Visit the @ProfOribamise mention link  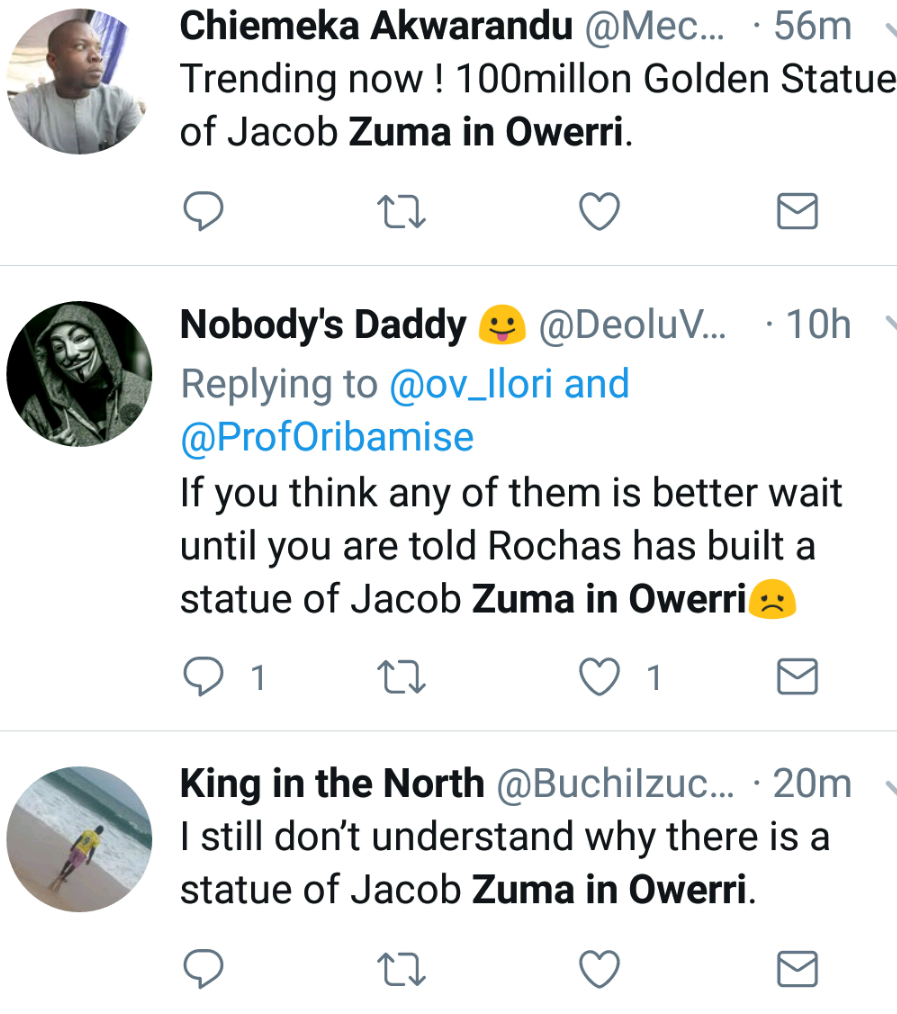327,437
